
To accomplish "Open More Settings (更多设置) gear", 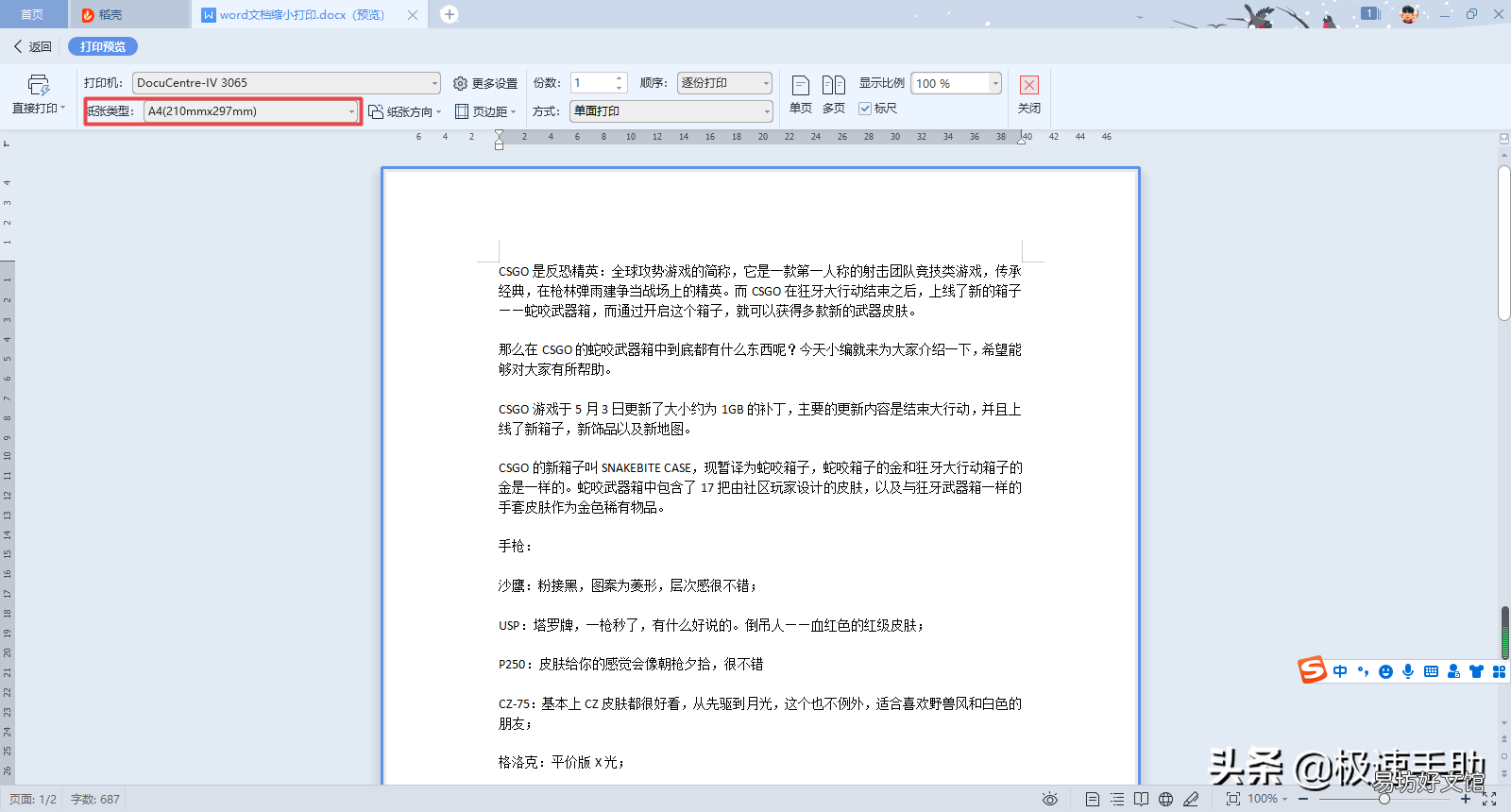I will pos(485,83).
